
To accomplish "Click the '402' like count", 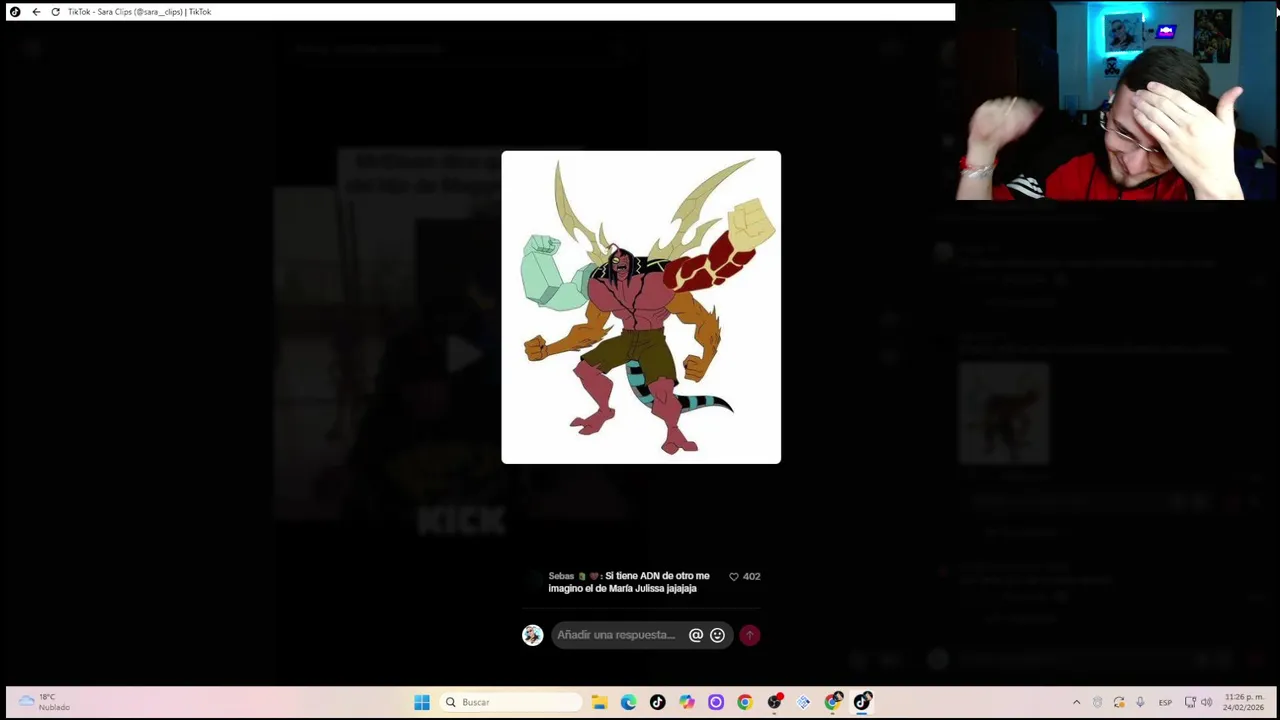I will coord(751,577).
